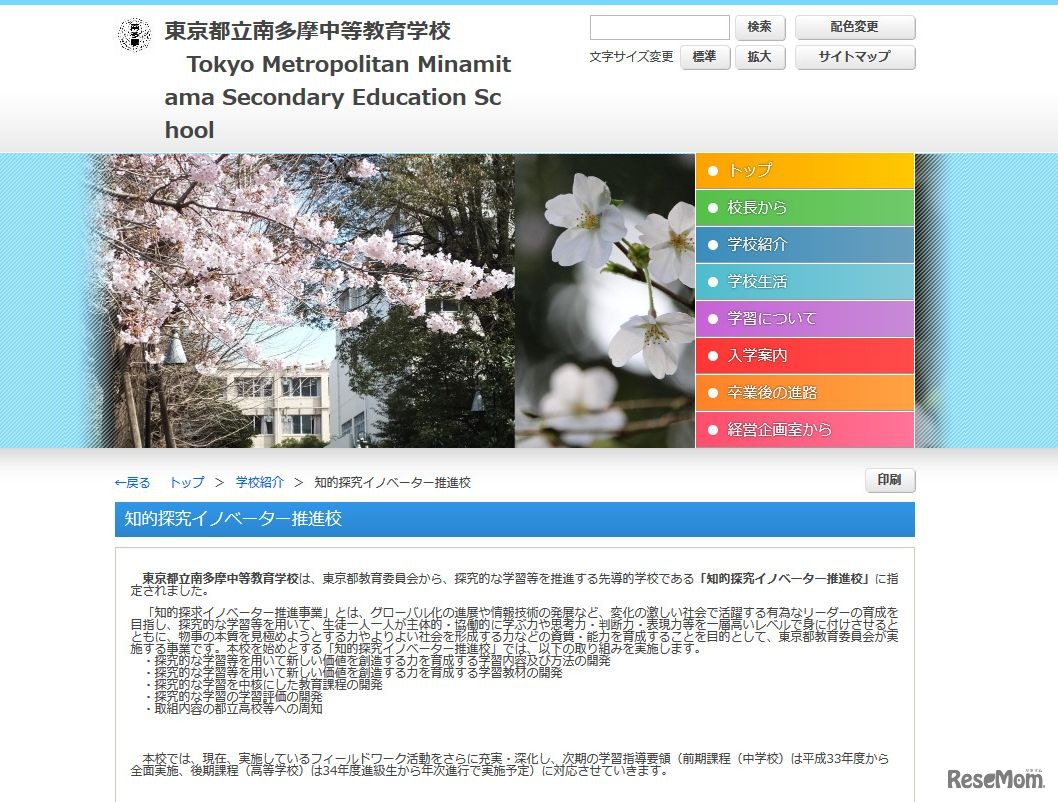Click the school crest logo icon
The height and width of the screenshot is (802, 1058).
click(133, 33)
